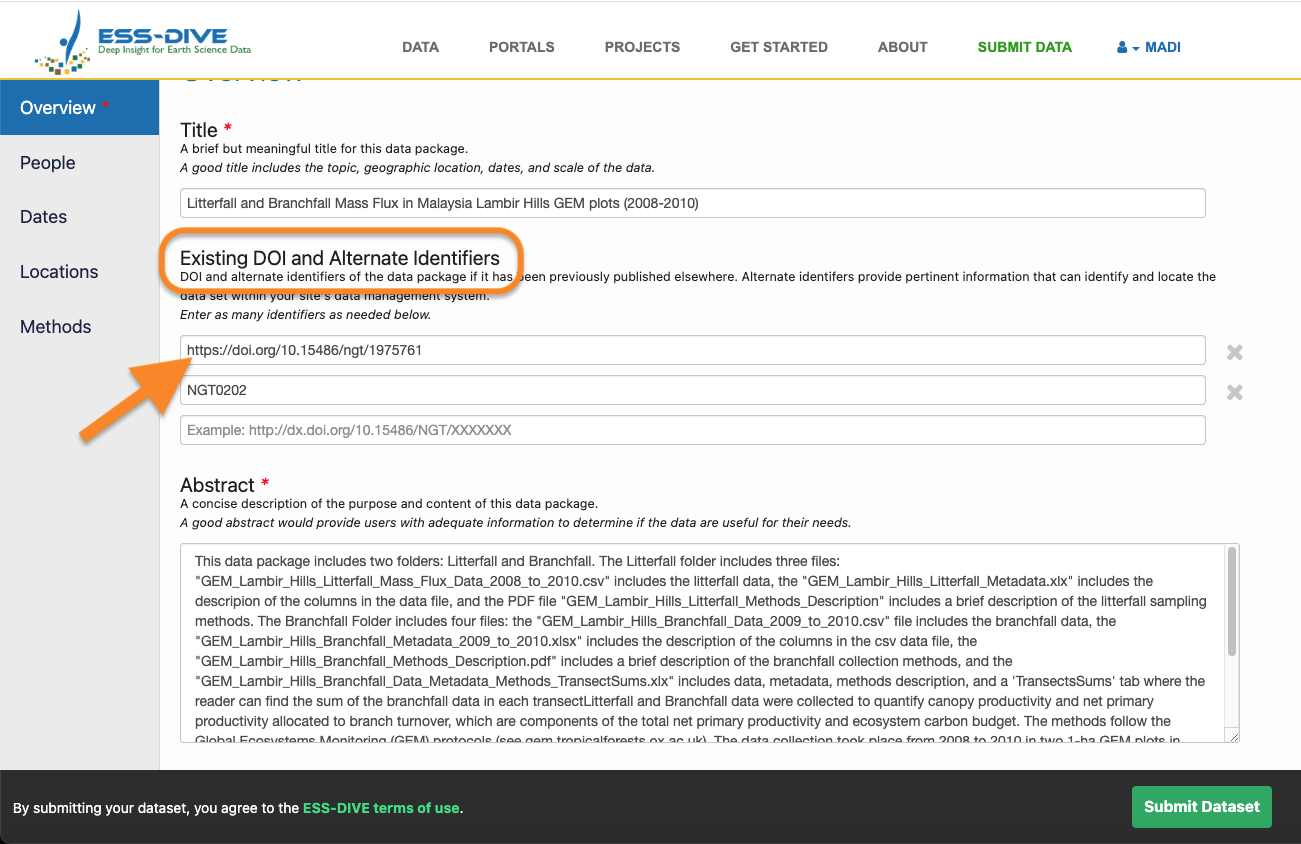Click SUBMIT DATA in the top nav
The image size is (1301, 844).
point(1024,47)
